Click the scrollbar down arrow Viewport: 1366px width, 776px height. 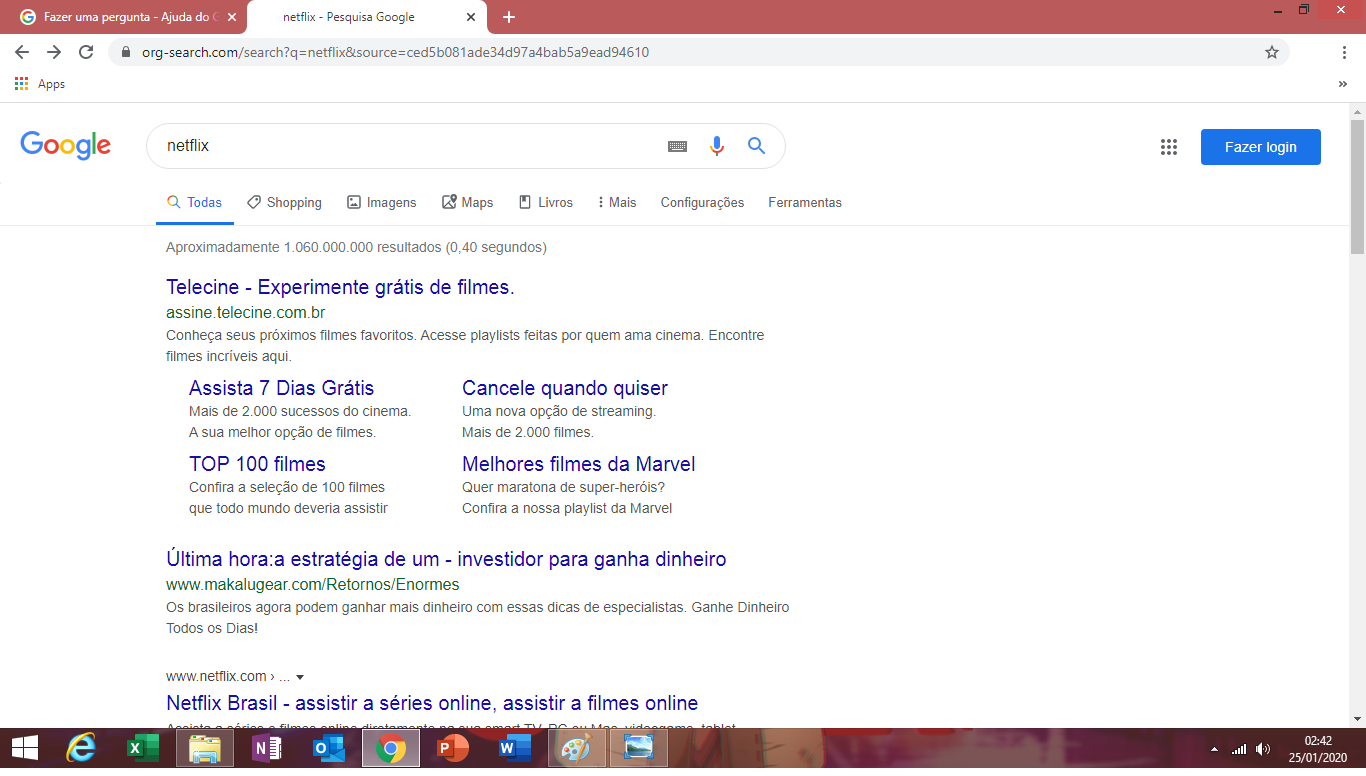1357,718
